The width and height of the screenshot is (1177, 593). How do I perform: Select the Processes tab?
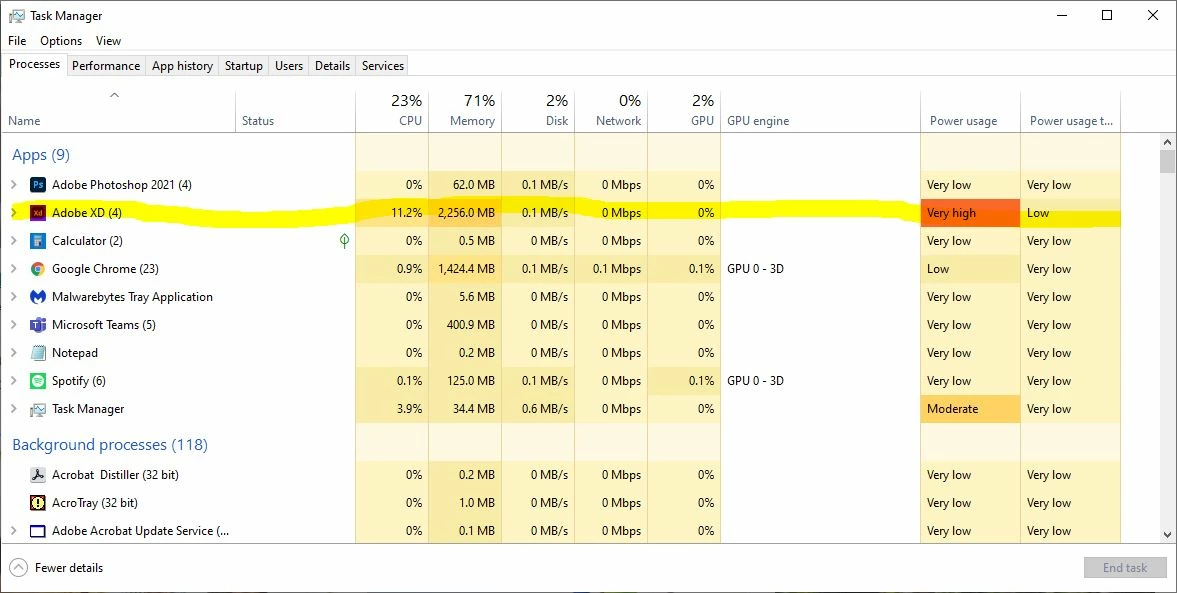35,64
